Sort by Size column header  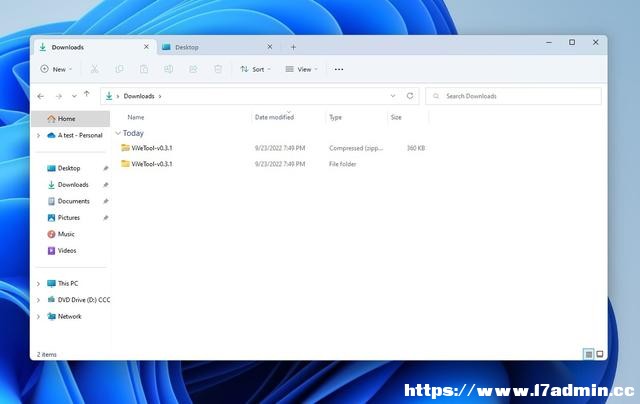[396, 118]
